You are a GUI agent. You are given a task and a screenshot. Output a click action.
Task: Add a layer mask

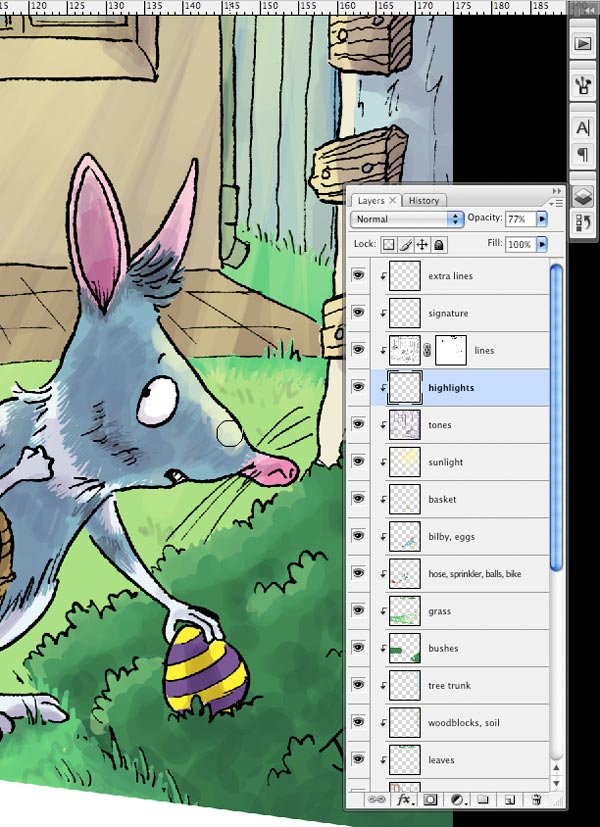click(431, 800)
